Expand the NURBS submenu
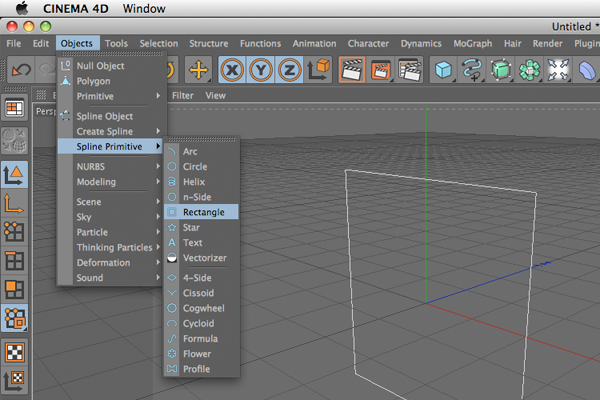Screen dimensions: 600x400 tap(112, 167)
